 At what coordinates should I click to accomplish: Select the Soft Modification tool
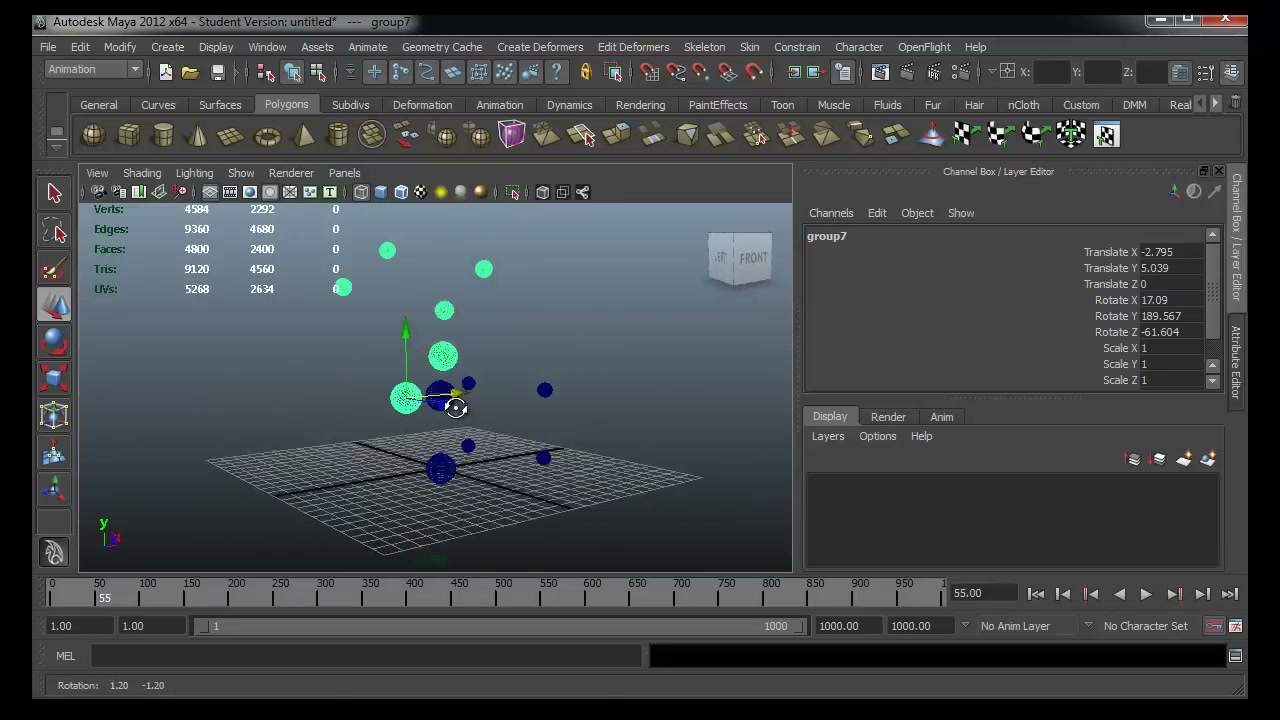pos(54,453)
